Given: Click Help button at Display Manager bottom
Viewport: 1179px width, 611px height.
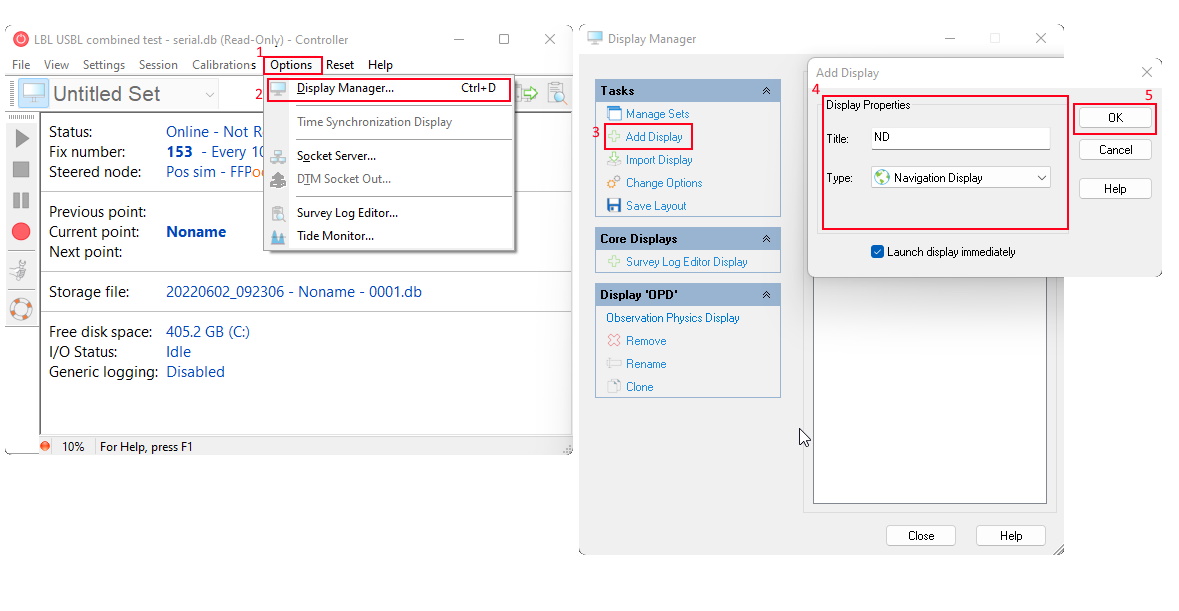Looking at the screenshot, I should (1011, 536).
